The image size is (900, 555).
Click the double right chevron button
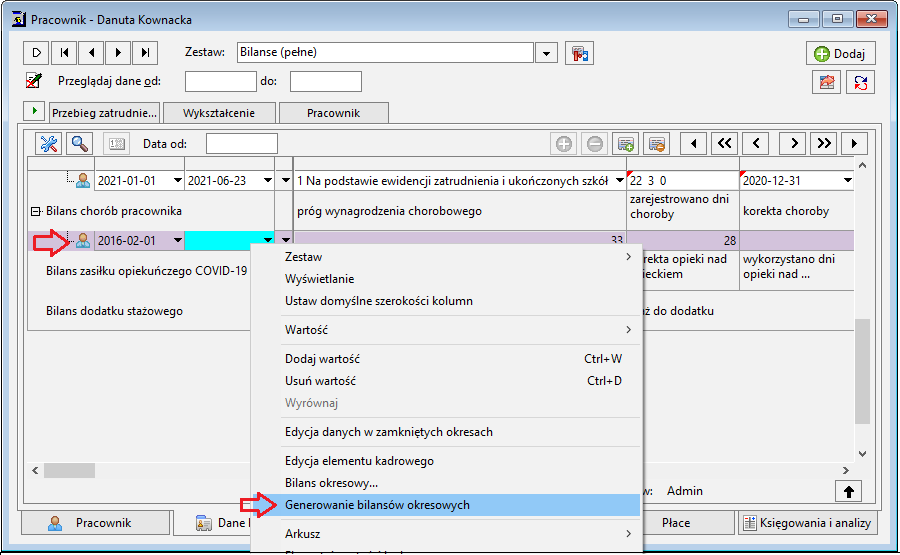[824, 143]
